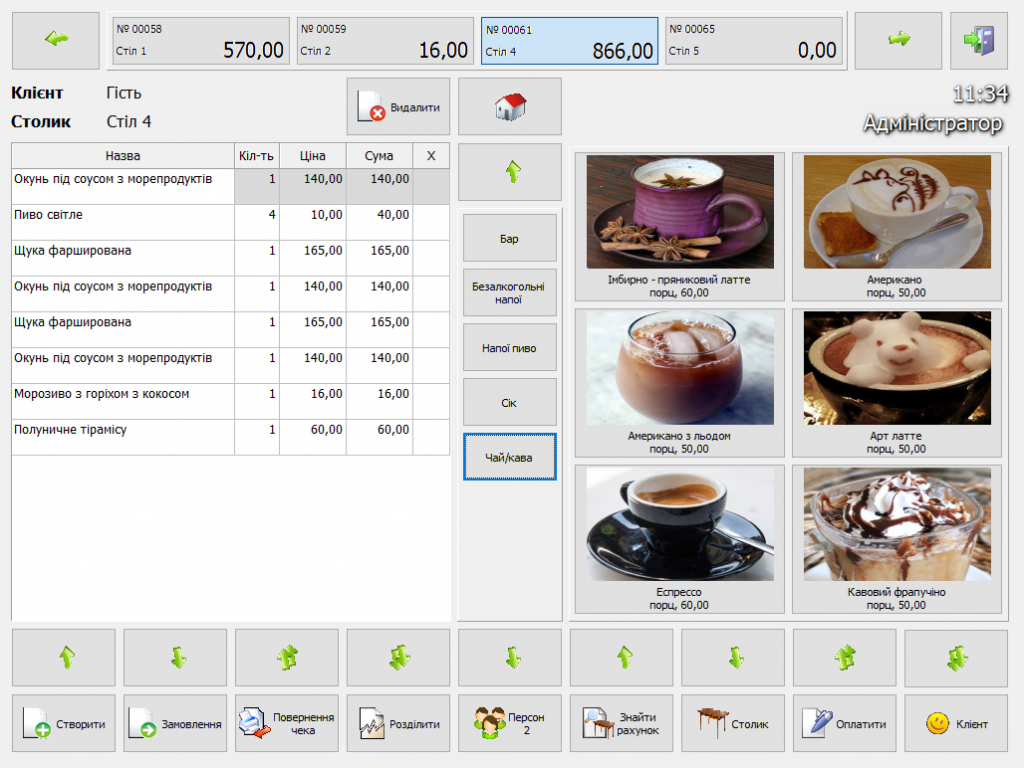Go to previous orders with left arrow

tap(56, 41)
